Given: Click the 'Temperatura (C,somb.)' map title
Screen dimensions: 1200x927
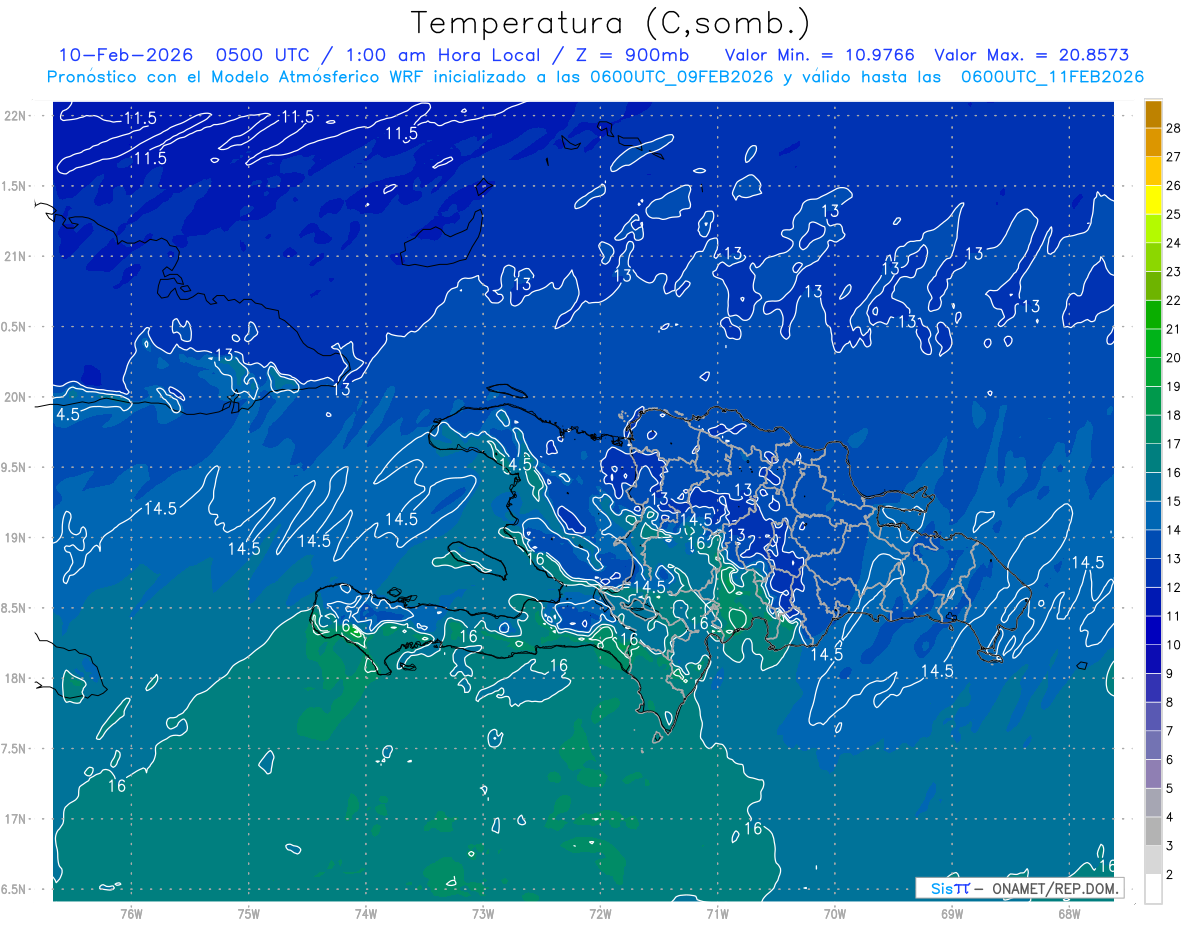Looking at the screenshot, I should point(610,23).
